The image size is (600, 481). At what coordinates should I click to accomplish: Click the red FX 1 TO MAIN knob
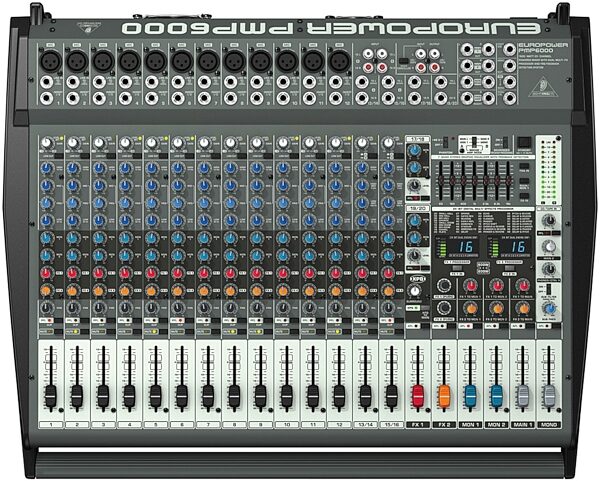click(x=523, y=285)
